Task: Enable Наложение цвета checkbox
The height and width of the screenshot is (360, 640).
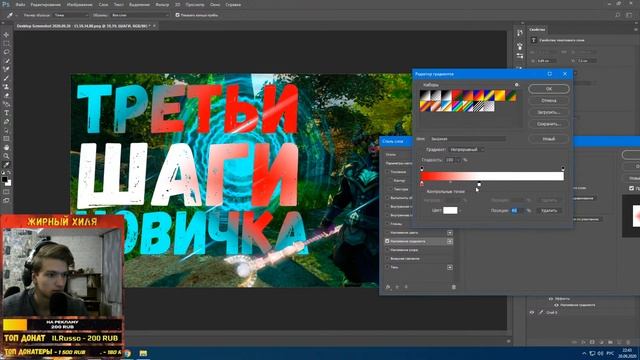Action: pyautogui.click(x=387, y=233)
